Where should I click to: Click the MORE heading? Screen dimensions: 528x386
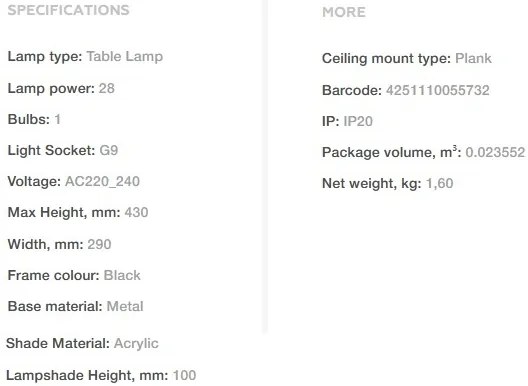(x=344, y=12)
